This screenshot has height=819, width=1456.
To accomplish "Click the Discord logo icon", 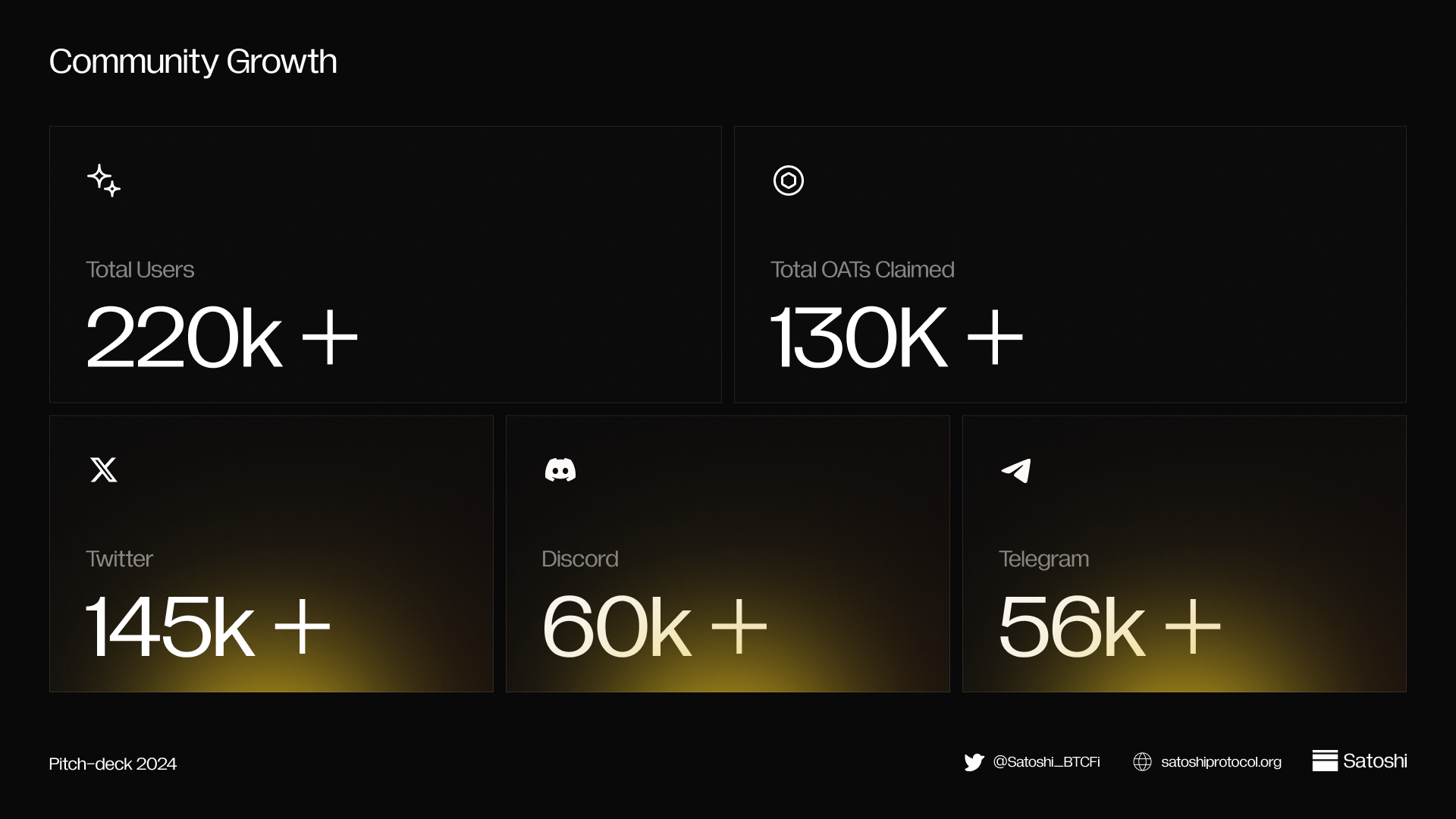I will [560, 470].
